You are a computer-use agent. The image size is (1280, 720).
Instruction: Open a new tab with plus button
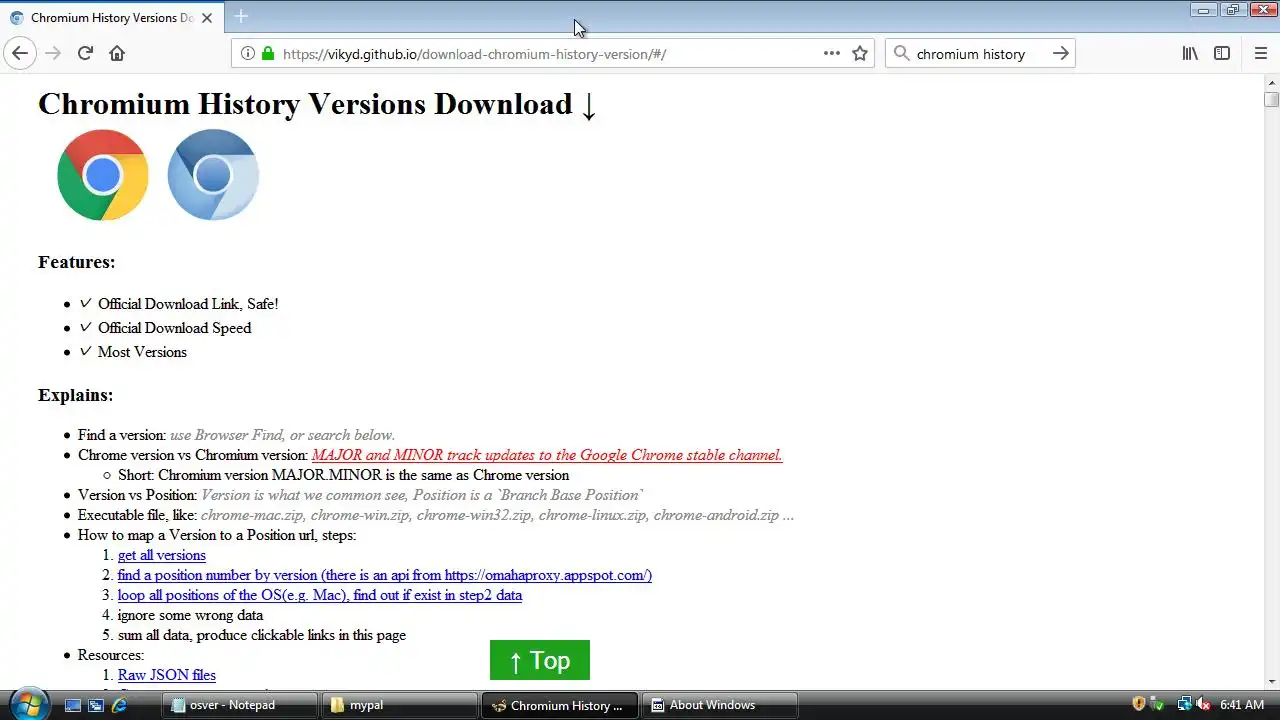point(241,16)
